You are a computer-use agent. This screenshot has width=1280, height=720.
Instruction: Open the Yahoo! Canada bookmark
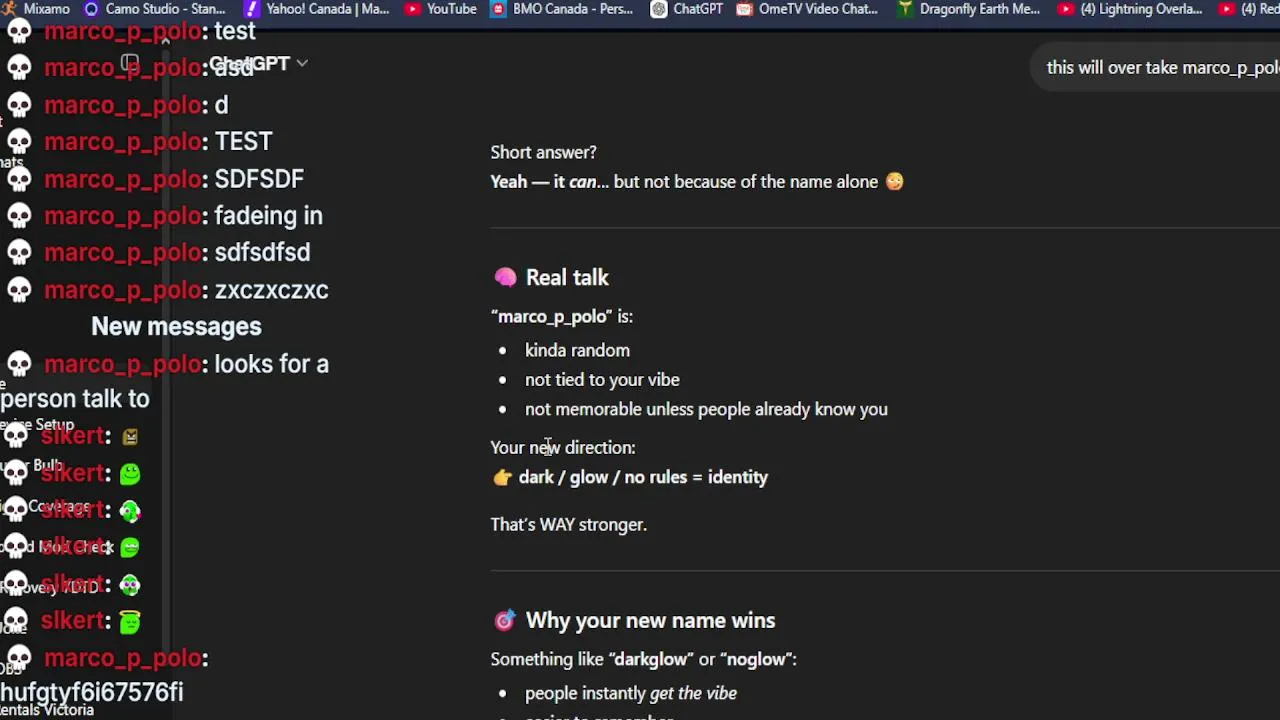click(316, 9)
